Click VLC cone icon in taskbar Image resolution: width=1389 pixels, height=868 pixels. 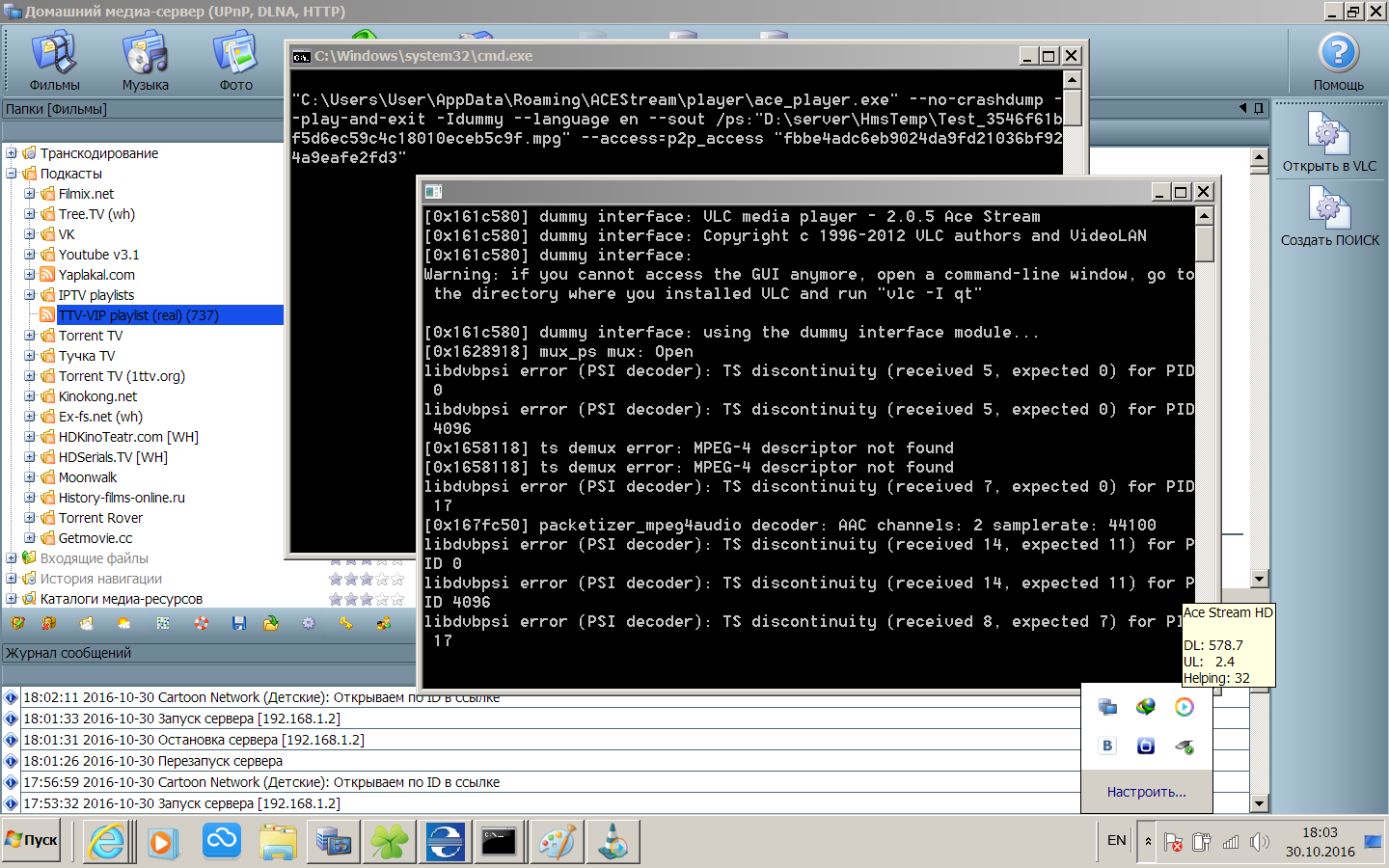click(x=613, y=842)
